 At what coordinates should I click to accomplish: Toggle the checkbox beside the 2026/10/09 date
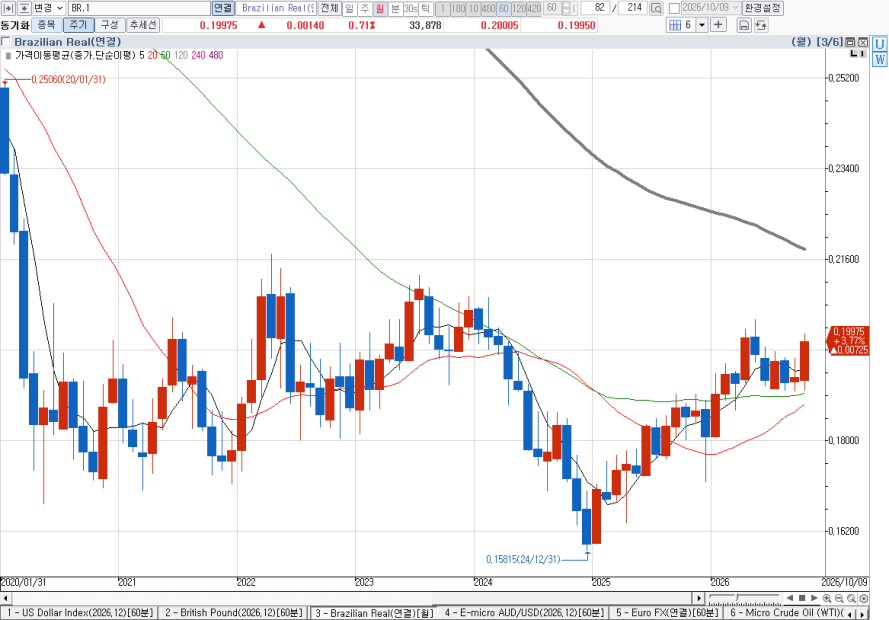pos(674,9)
